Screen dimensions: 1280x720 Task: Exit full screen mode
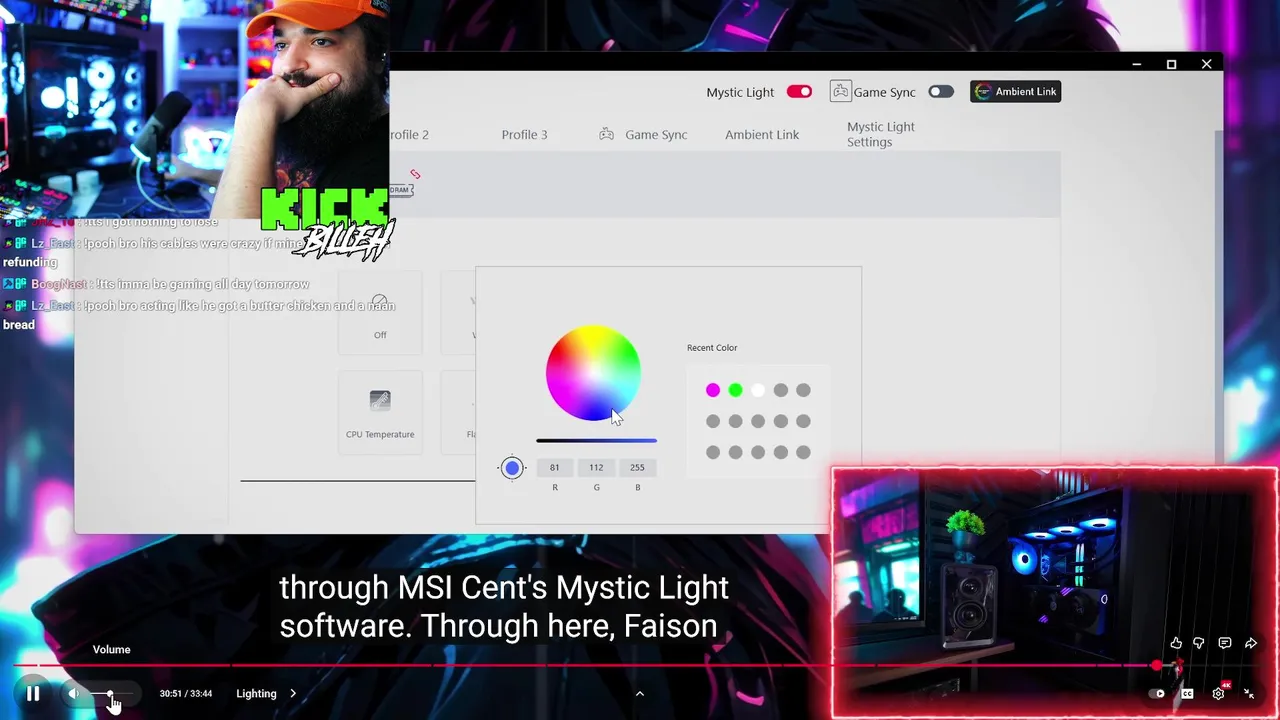pos(1249,693)
